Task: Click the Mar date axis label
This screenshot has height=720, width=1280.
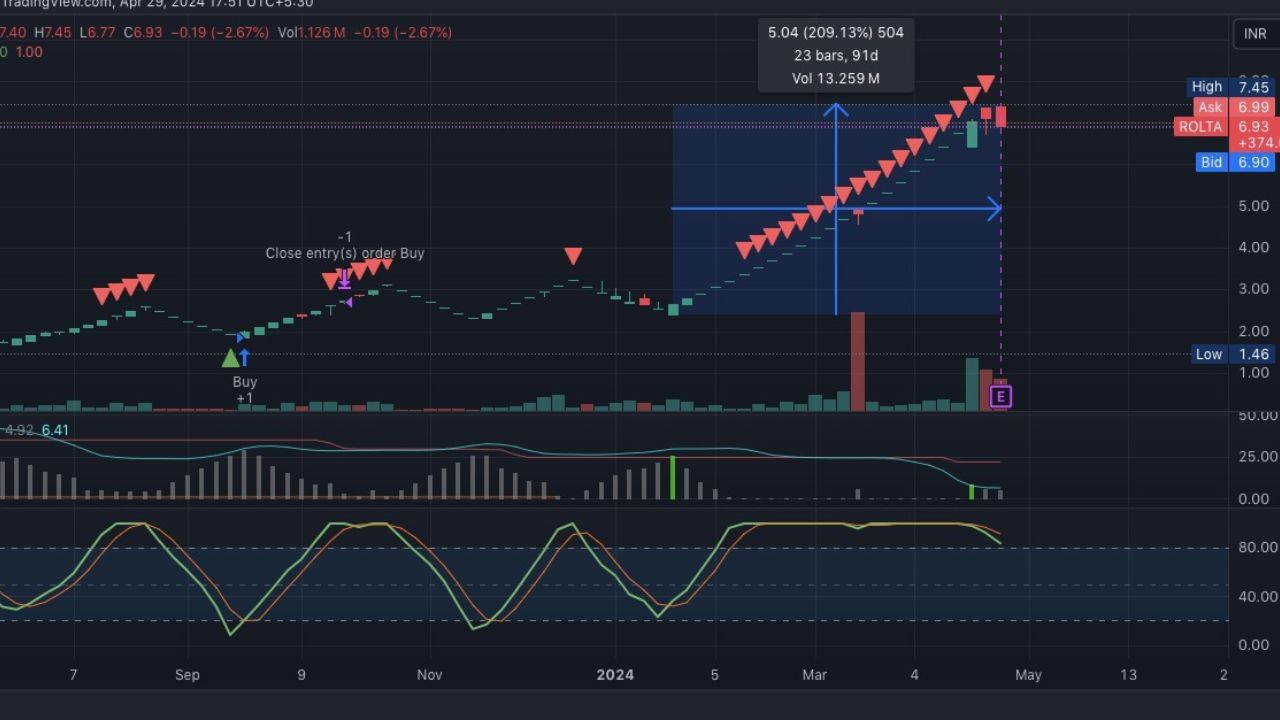Action: pos(815,675)
